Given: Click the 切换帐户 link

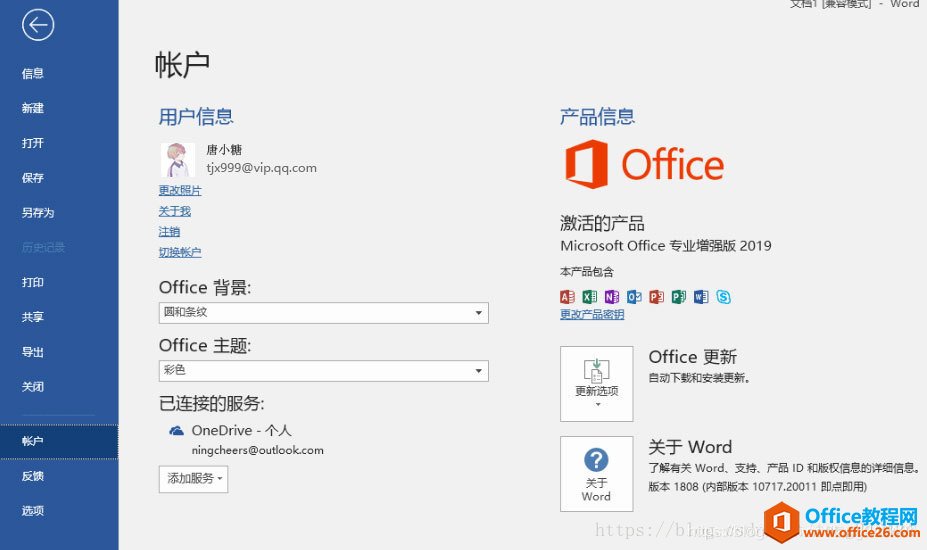Looking at the screenshot, I should click(x=180, y=253).
